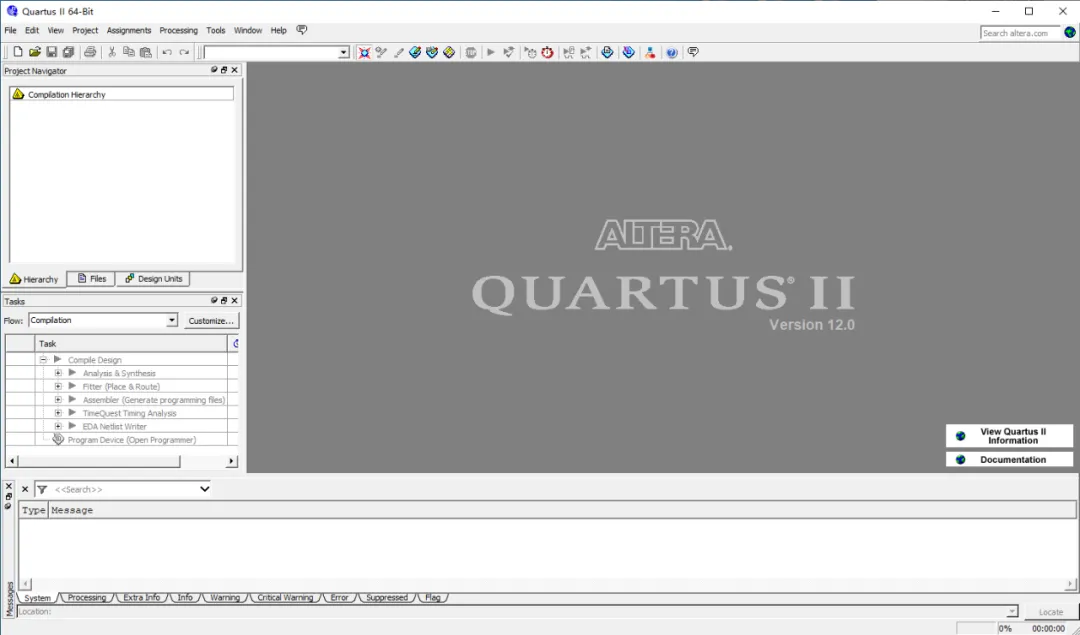The width and height of the screenshot is (1080, 635).
Task: Click the speech bubble icon in menu bar
Action: click(302, 30)
